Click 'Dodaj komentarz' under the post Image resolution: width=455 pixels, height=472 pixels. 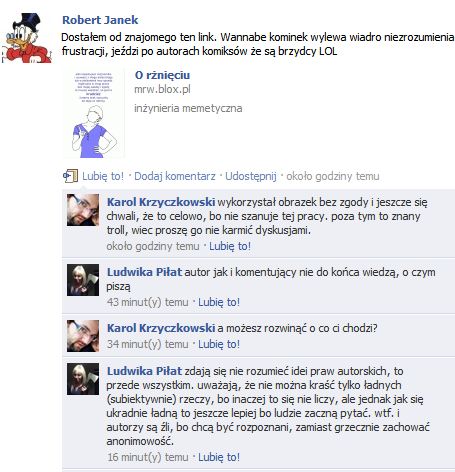click(175, 176)
